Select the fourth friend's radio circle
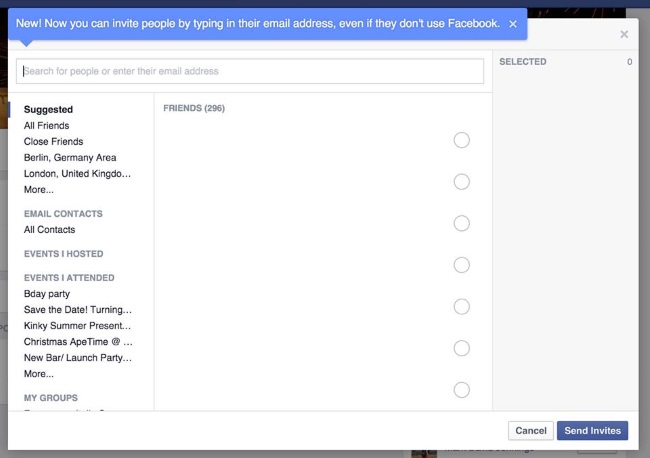The width and height of the screenshot is (650, 458). [x=461, y=265]
